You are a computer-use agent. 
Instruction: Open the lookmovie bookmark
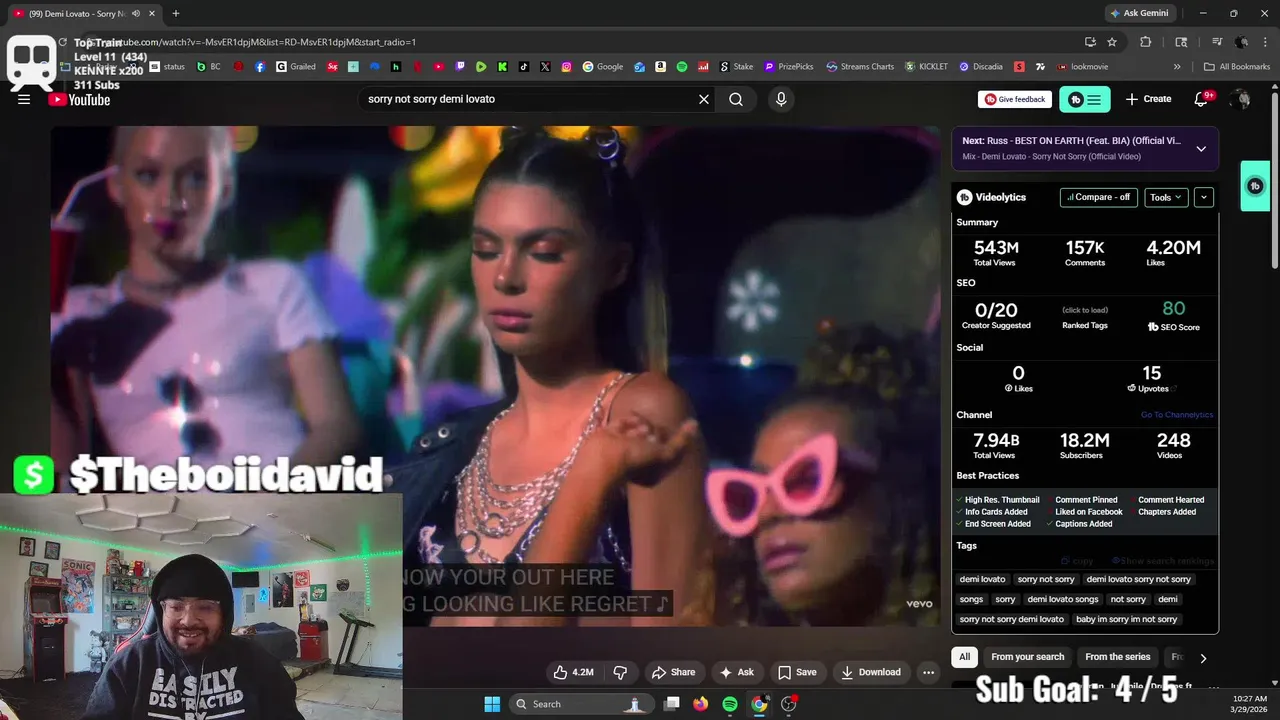1082,67
